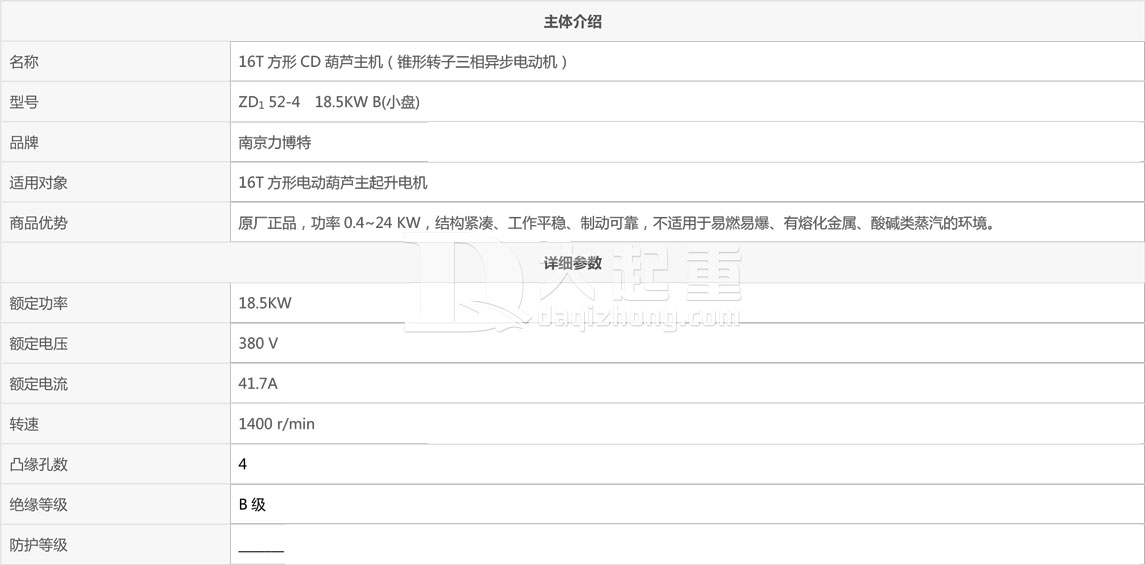1145x565 pixels.
Task: Select the 41.7A current value
Action: coord(258,383)
